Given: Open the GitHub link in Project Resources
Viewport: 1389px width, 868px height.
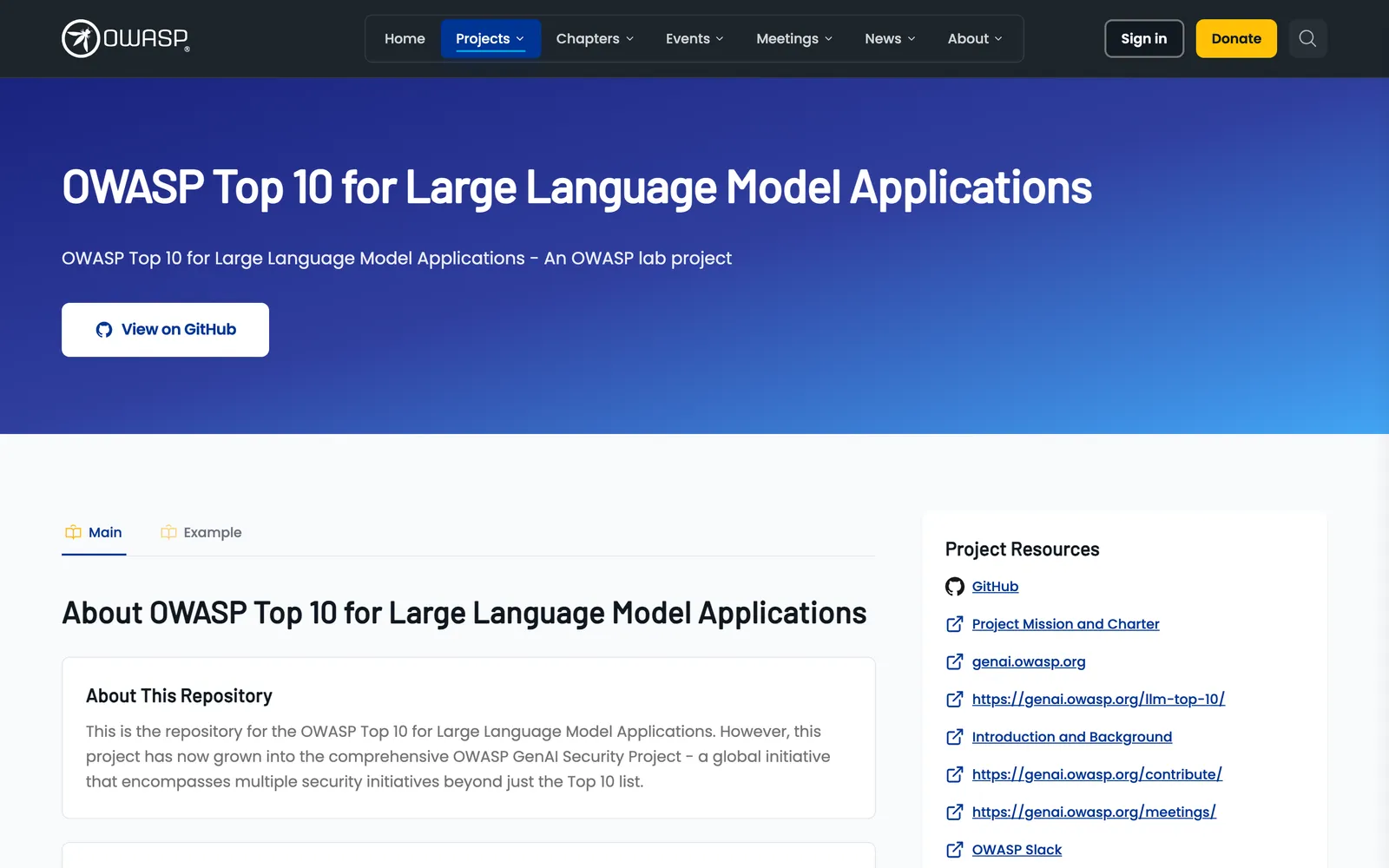Looking at the screenshot, I should (995, 587).
